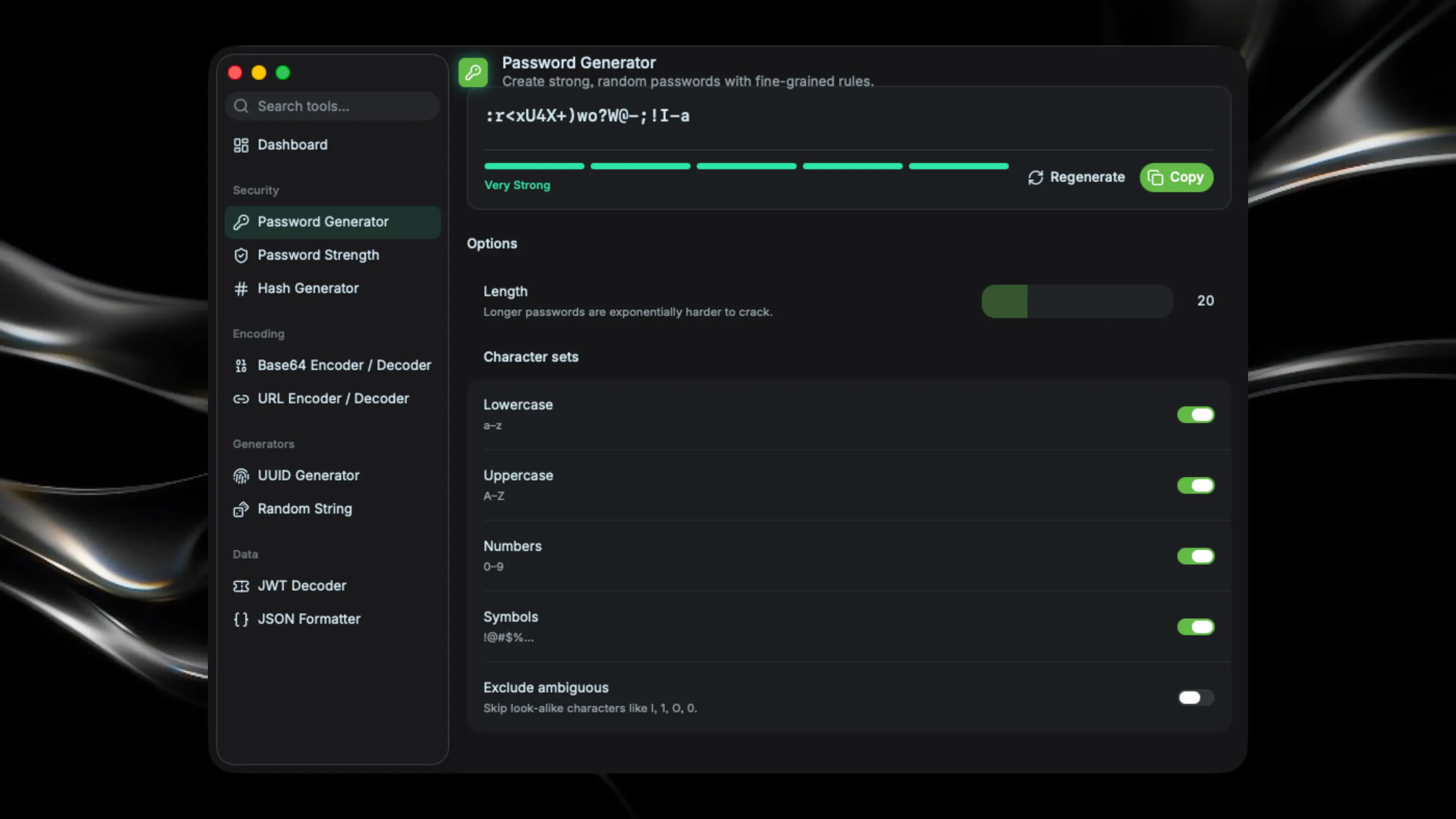This screenshot has width=1456, height=819.
Task: Click the last strength meter segment
Action: [x=959, y=166]
